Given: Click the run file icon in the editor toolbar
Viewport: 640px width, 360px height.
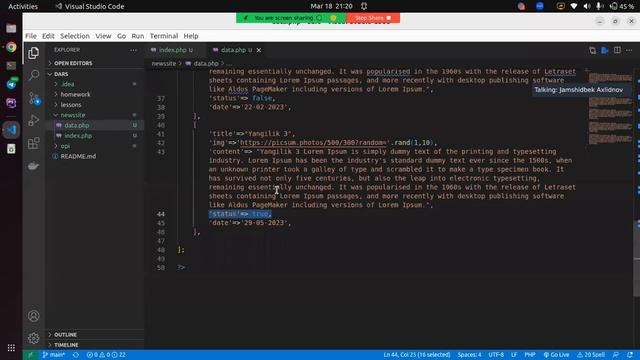Looking at the screenshot, I should (x=605, y=50).
